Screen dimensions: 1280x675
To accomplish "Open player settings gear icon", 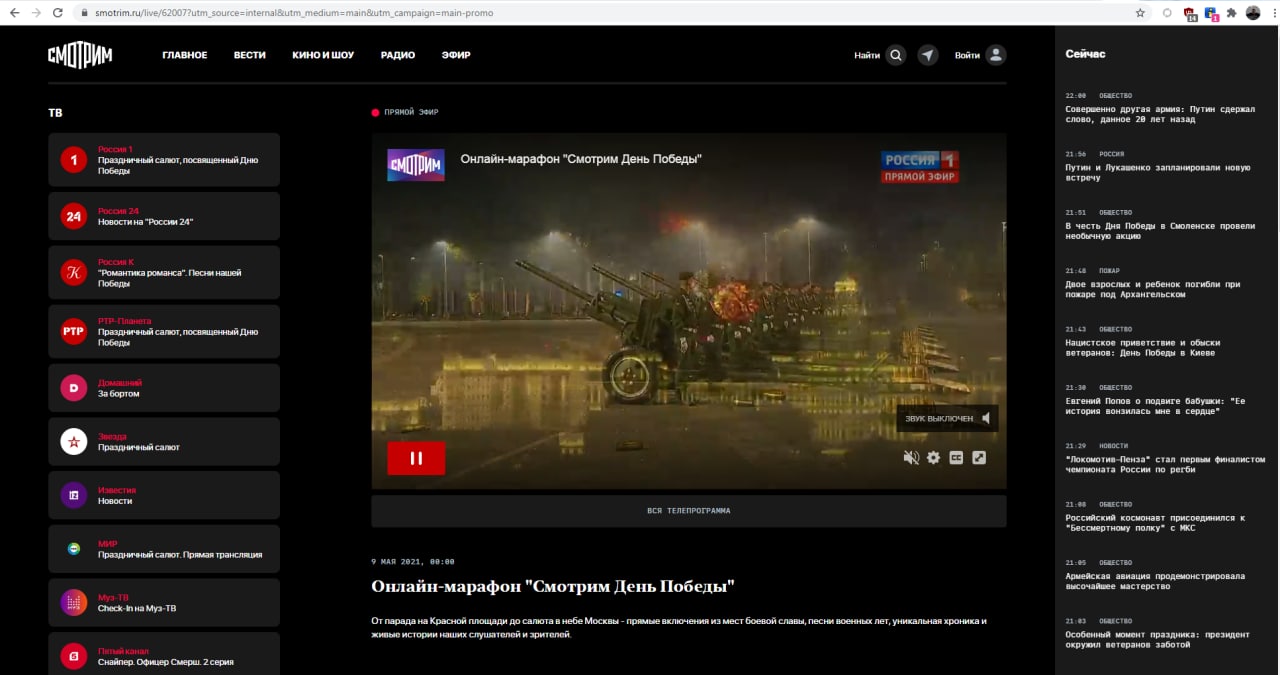I will (933, 457).
